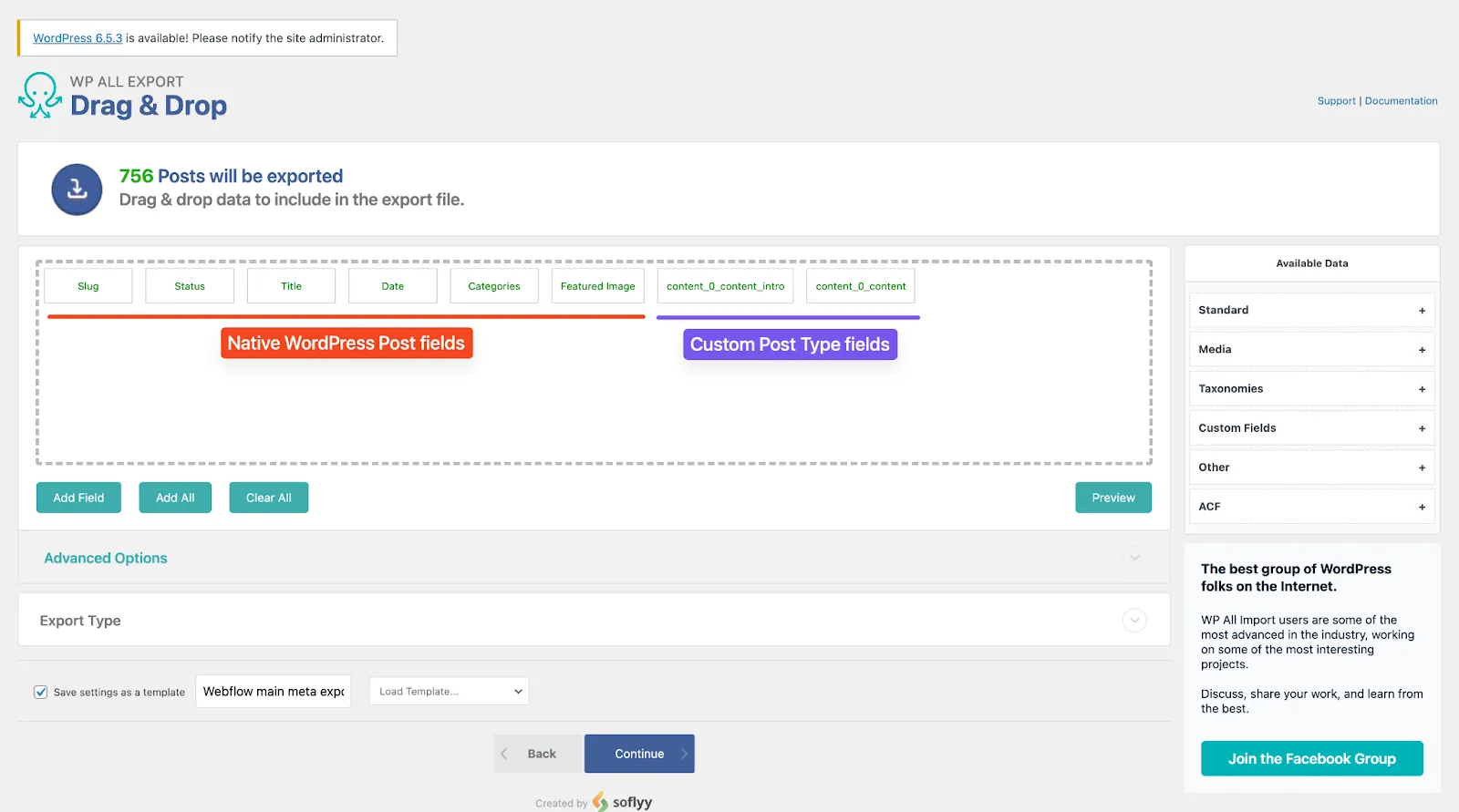
Task: Open the Support link
Action: click(x=1336, y=101)
